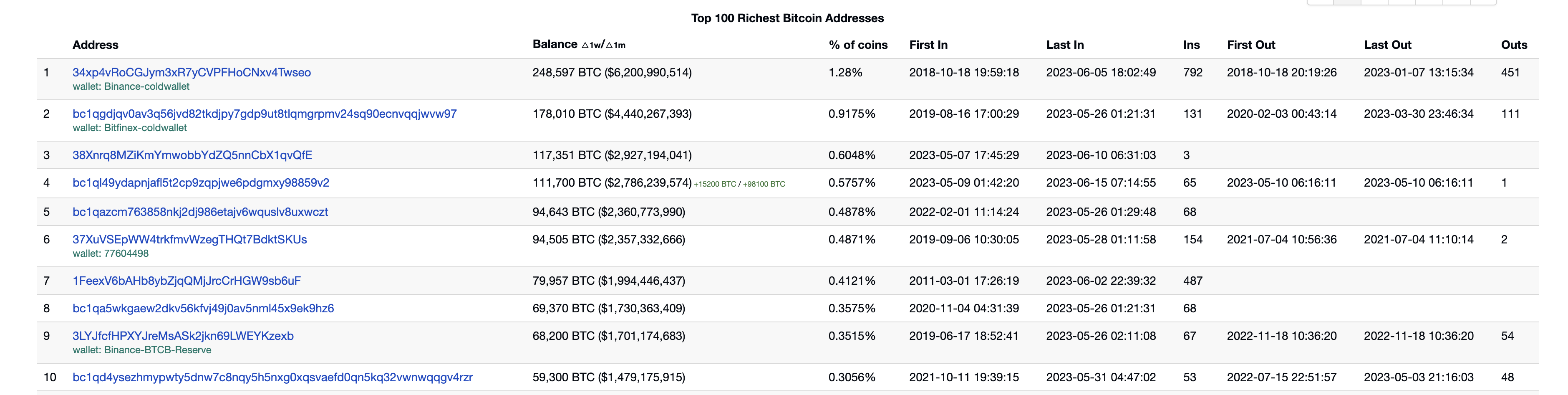Click the +15200 BTC / +98100 BTC change indicator
The image size is (1568, 395).
coord(740,184)
